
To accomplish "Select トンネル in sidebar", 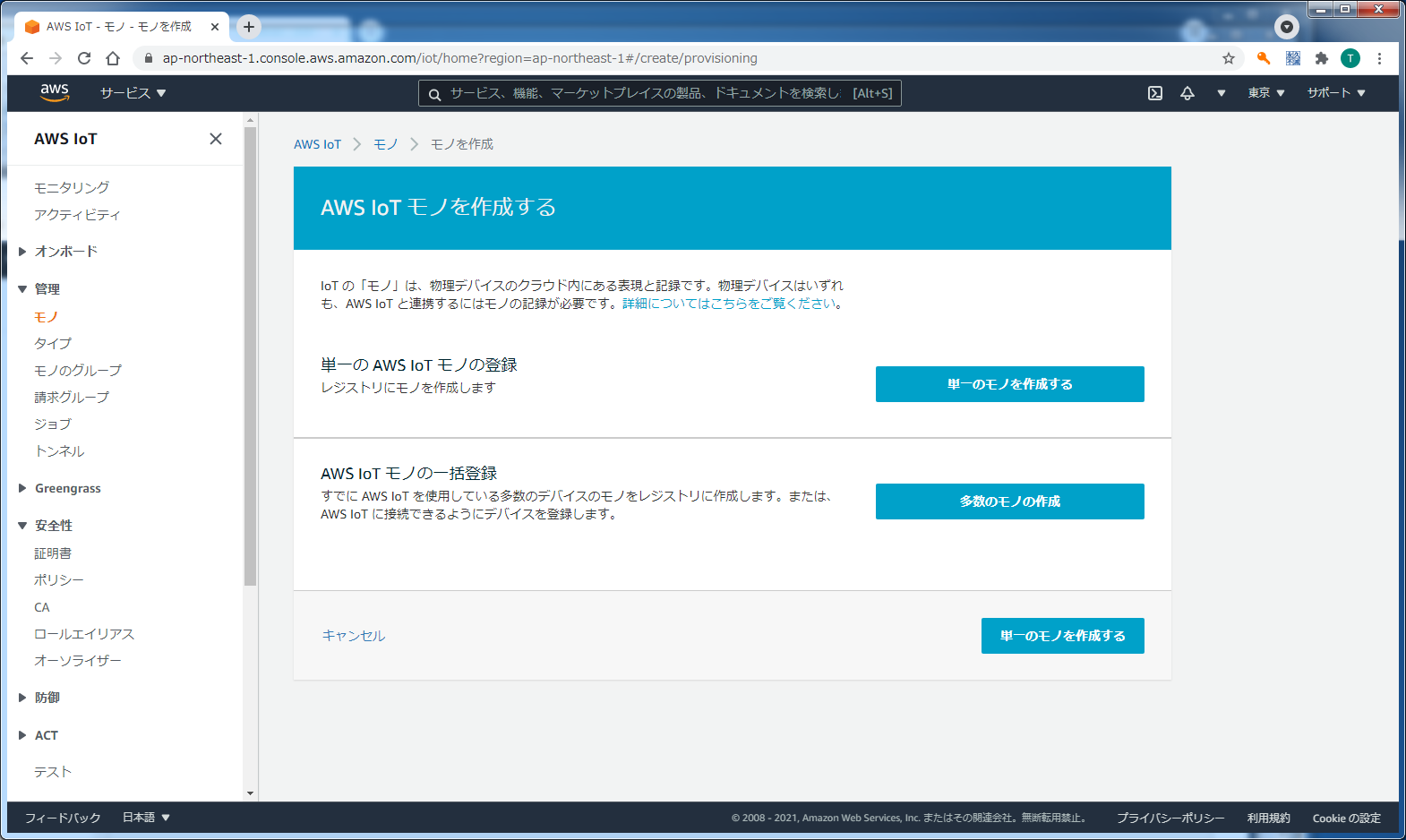I will (59, 451).
